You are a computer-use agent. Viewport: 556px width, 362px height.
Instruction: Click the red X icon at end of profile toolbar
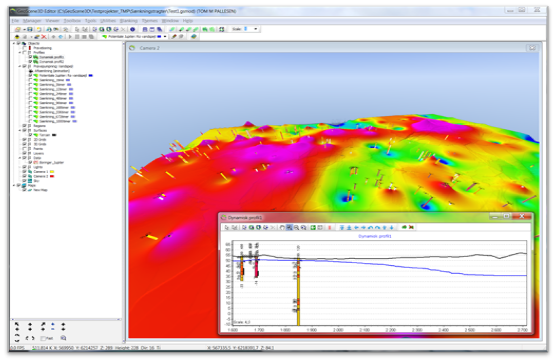click(411, 227)
